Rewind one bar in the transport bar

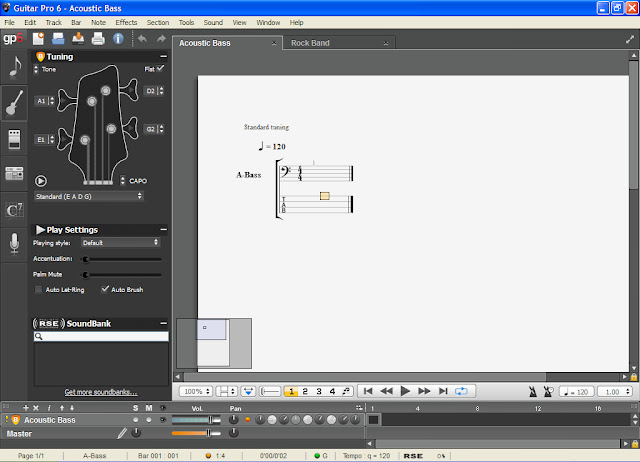[387, 391]
